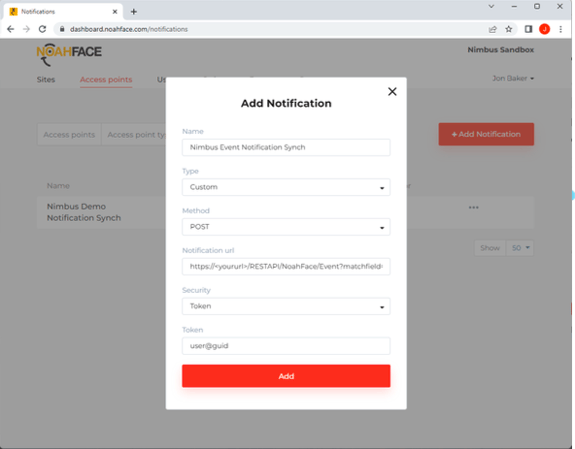Open a new browser tab
575x449 pixels.
(134, 12)
